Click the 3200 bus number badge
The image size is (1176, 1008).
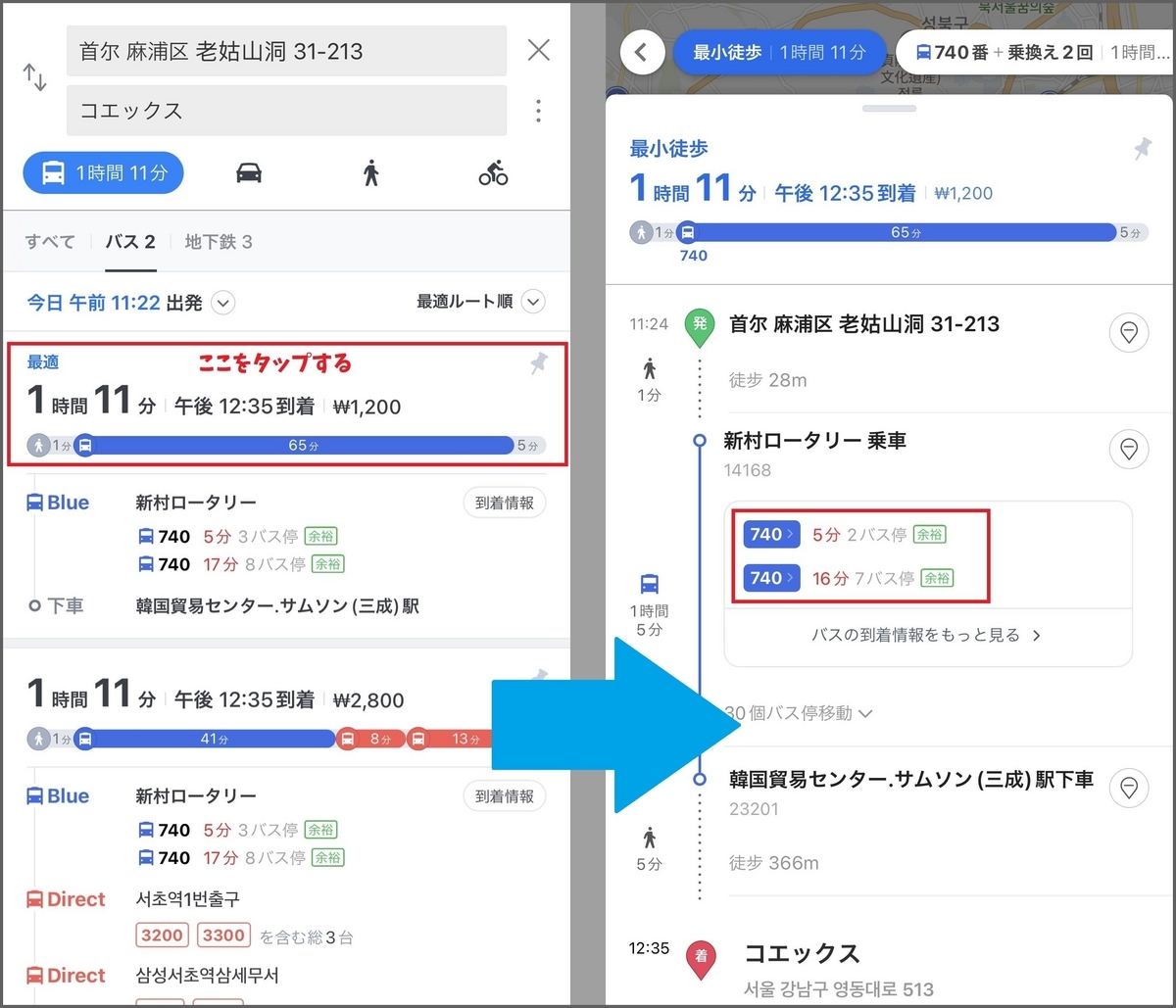coord(163,936)
